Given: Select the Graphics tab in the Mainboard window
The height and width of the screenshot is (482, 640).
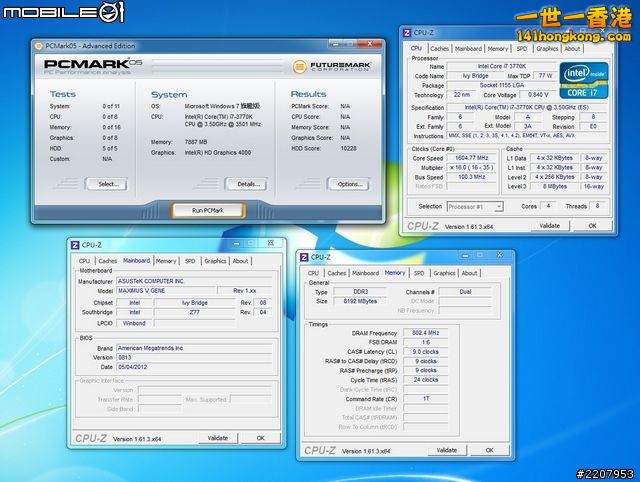Looking at the screenshot, I should click(215, 261).
